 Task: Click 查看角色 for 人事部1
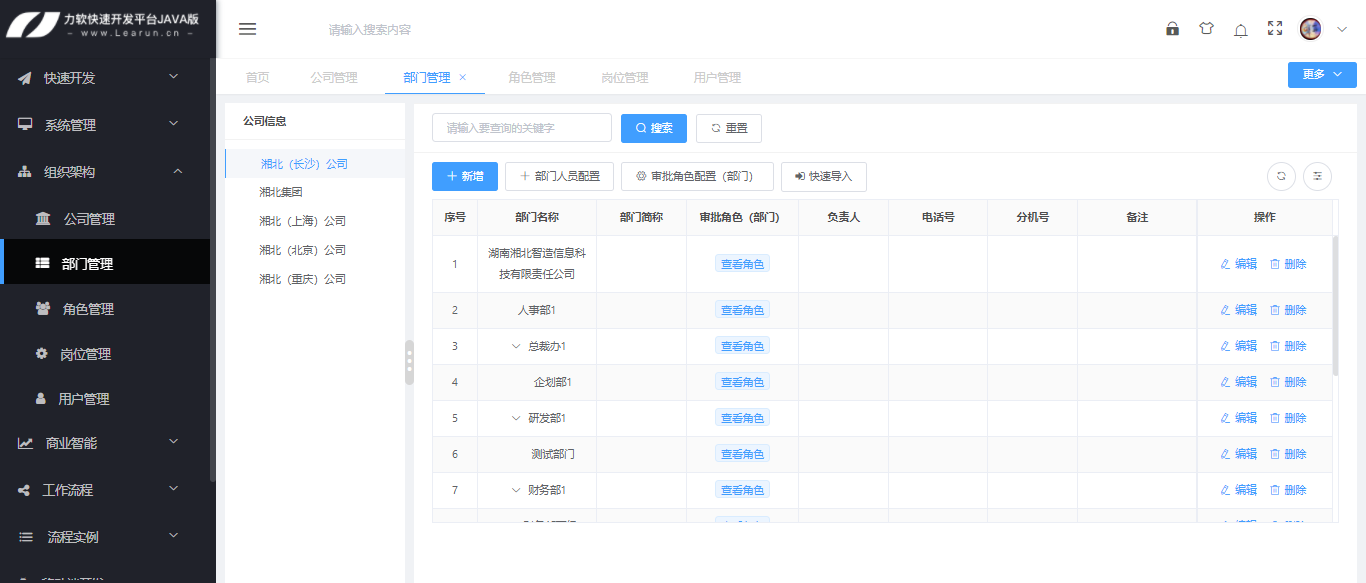point(742,309)
